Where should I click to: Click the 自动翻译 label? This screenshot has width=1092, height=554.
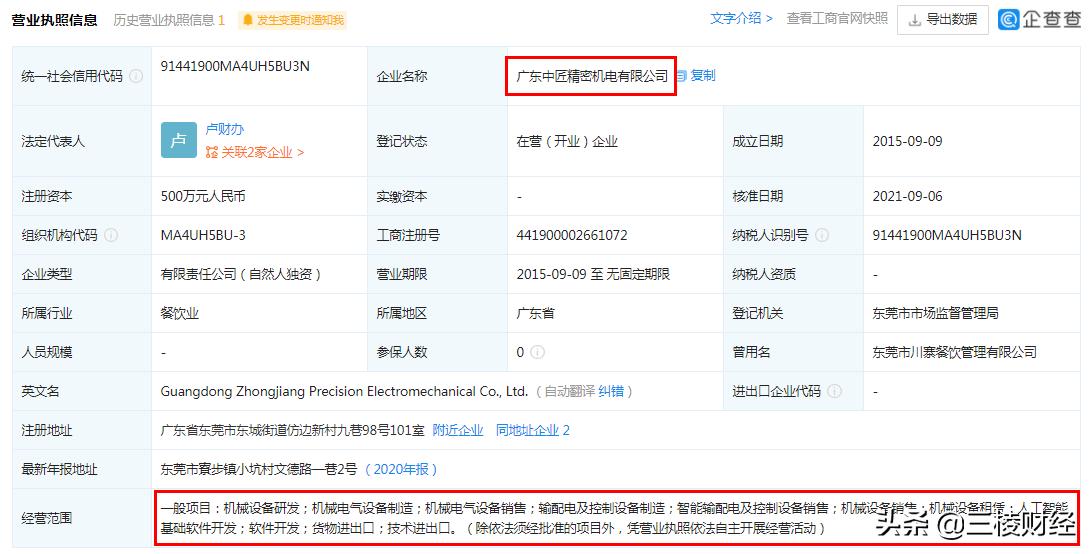click(568, 392)
